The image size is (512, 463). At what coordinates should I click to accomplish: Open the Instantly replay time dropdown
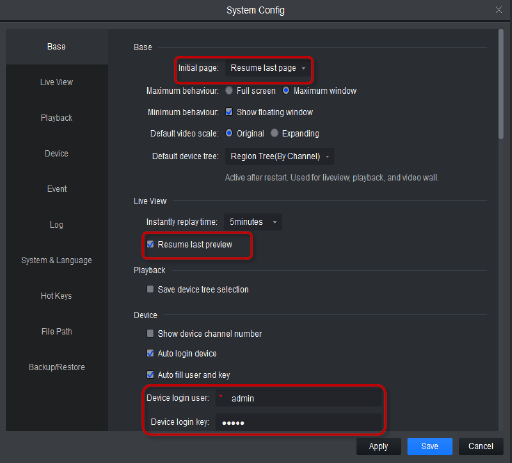(253, 222)
